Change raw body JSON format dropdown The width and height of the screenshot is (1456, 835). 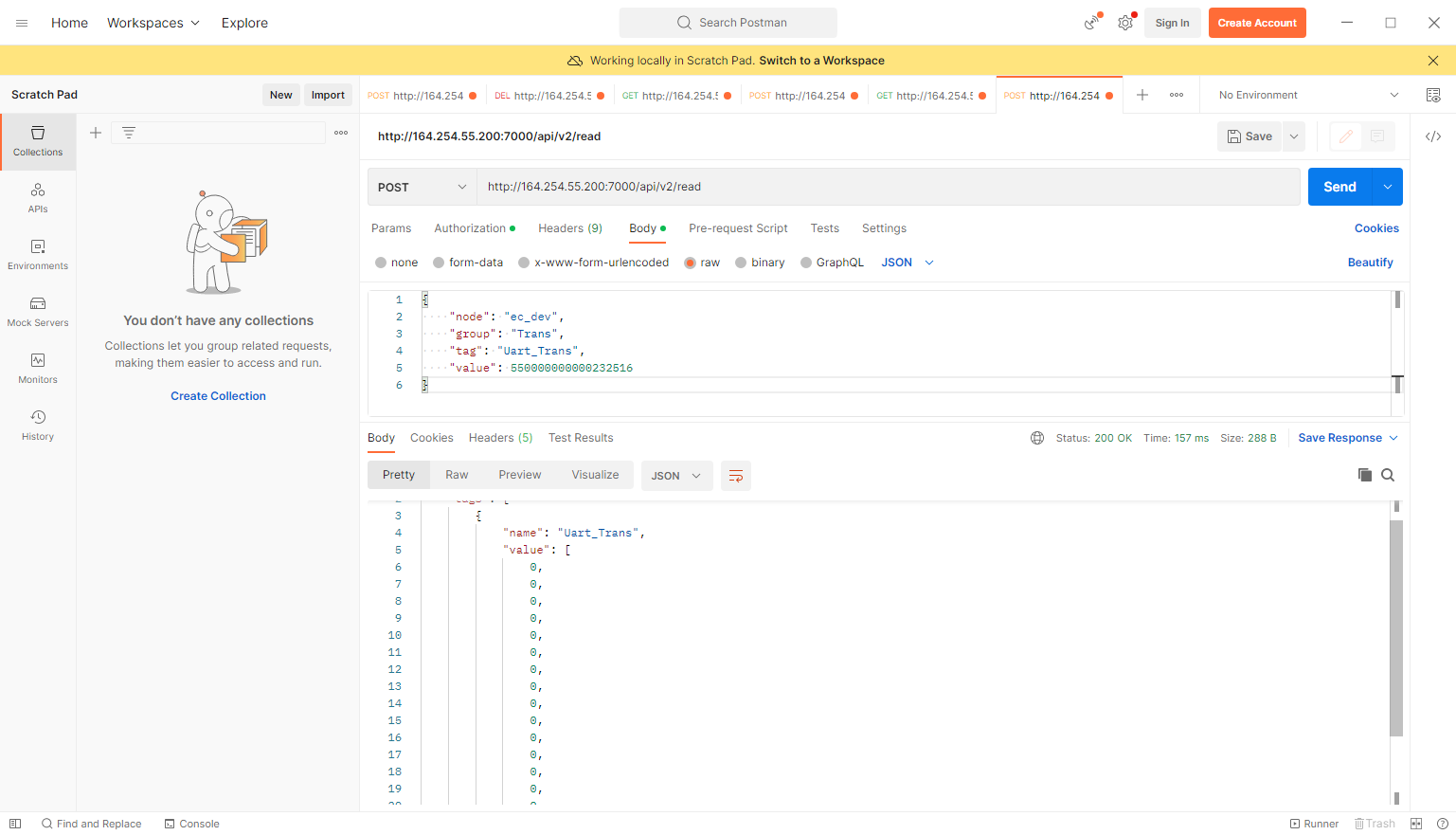908,263
